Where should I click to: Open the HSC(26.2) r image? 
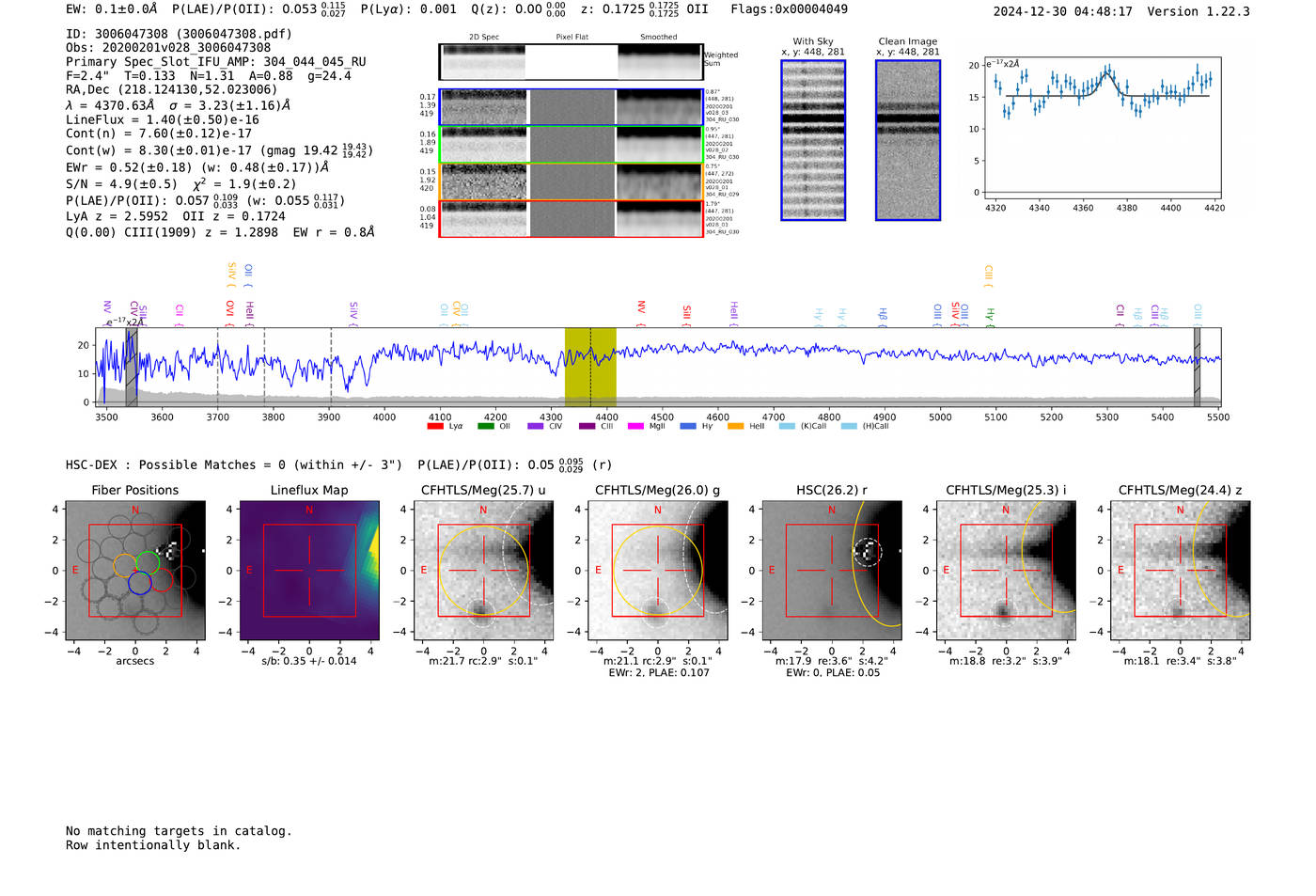pyautogui.click(x=832, y=570)
